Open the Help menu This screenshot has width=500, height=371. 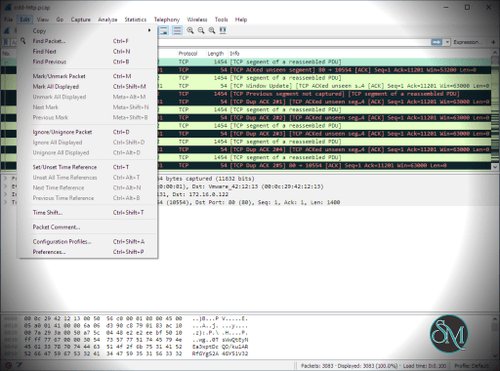tap(241, 19)
